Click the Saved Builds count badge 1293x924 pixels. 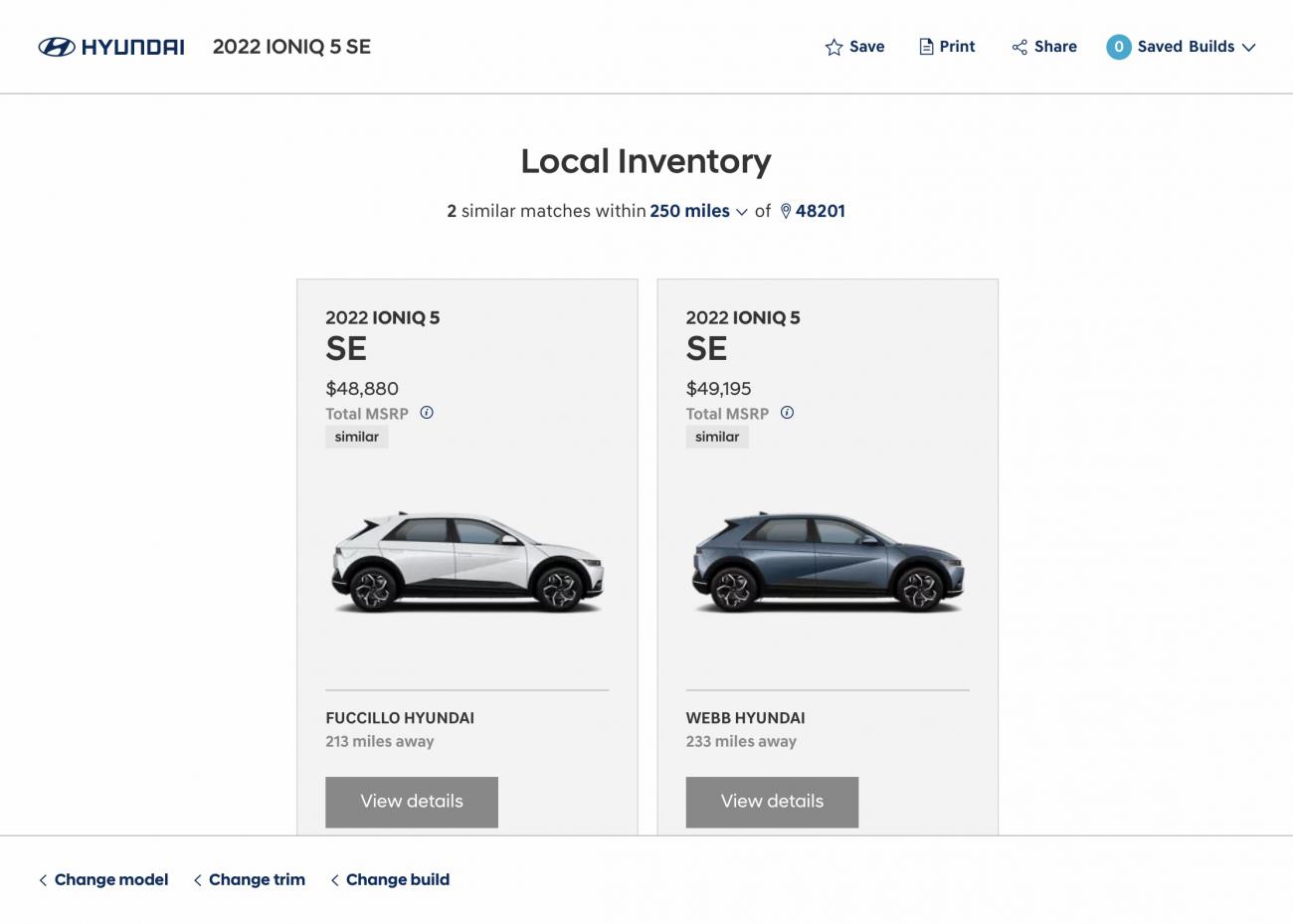click(1118, 47)
